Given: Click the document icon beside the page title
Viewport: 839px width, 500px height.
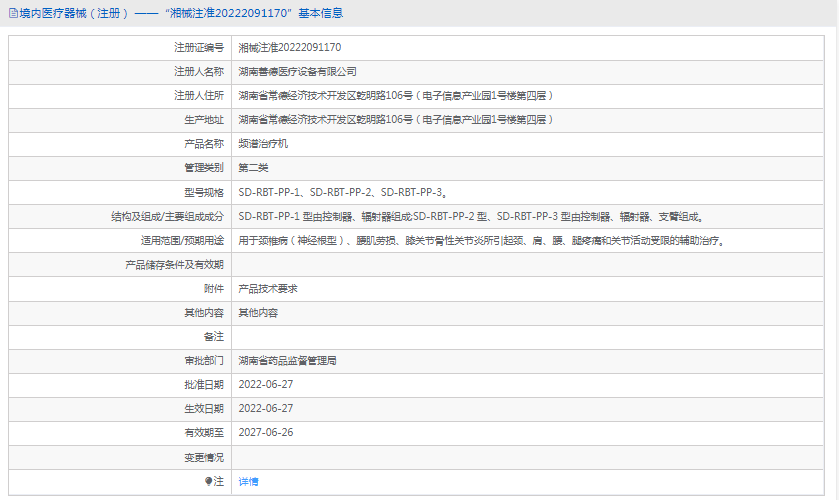Looking at the screenshot, I should pos(13,13).
